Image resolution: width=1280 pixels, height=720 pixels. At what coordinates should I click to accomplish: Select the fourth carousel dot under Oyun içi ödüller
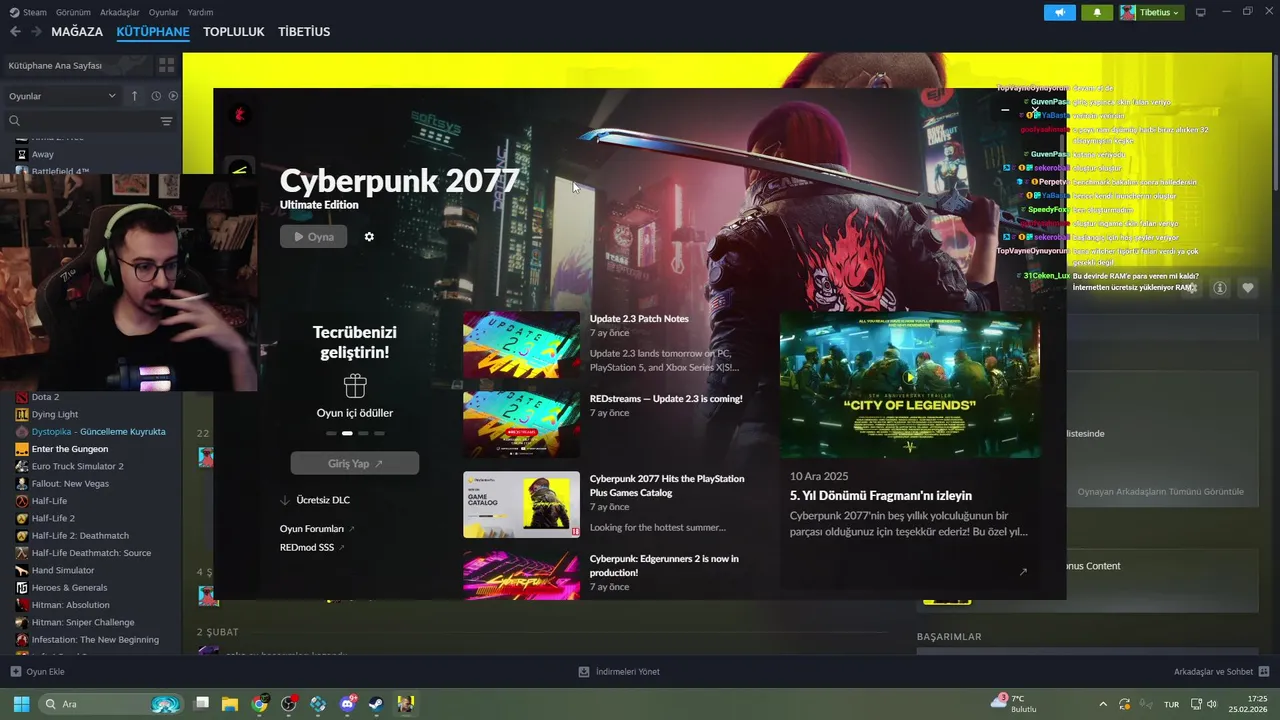pyautogui.click(x=379, y=433)
